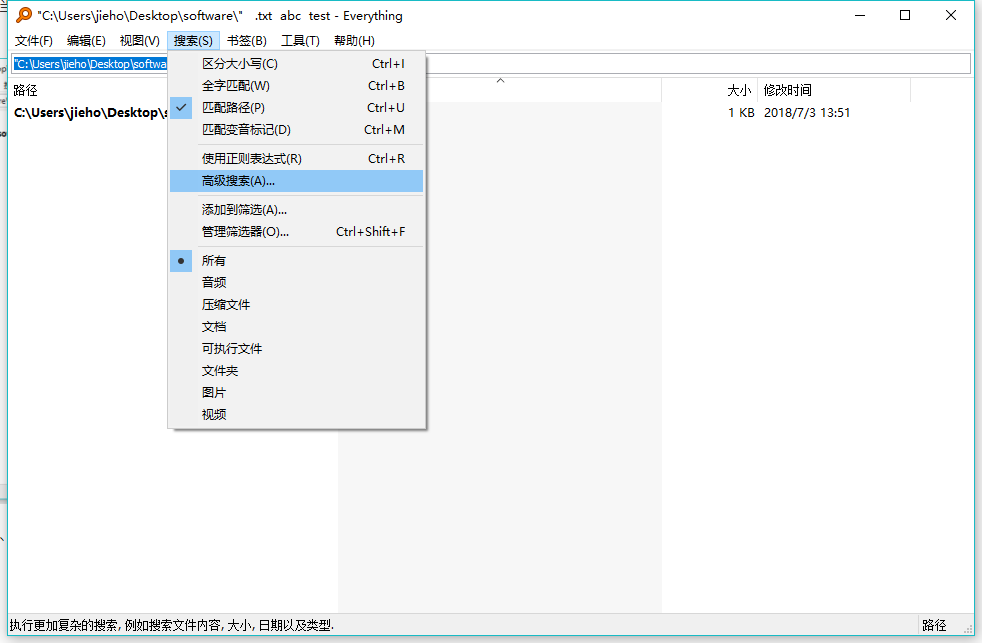Click the ascending sort arrow on name column
The image size is (982, 643).
[x=500, y=81]
